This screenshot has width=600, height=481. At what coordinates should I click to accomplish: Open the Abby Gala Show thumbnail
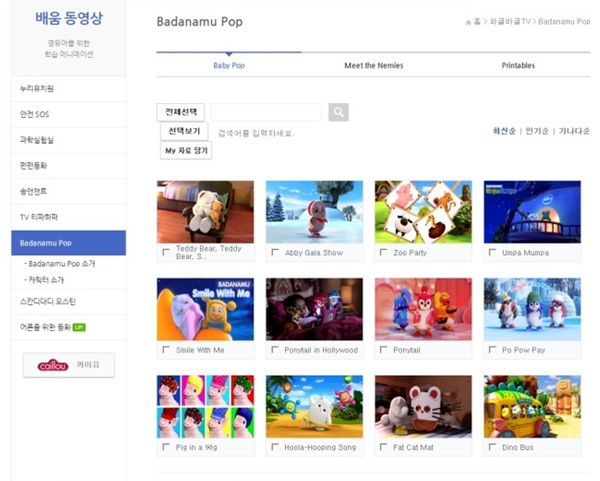click(315, 212)
